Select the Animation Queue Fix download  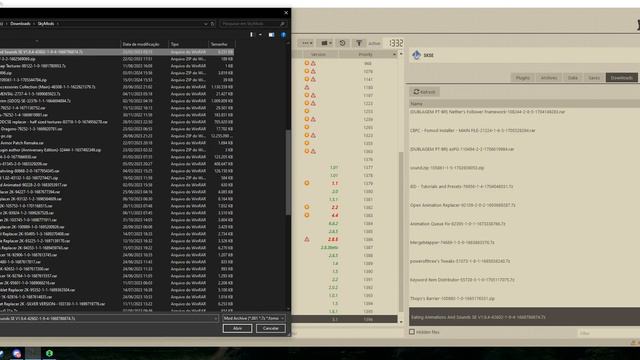coord(524,224)
